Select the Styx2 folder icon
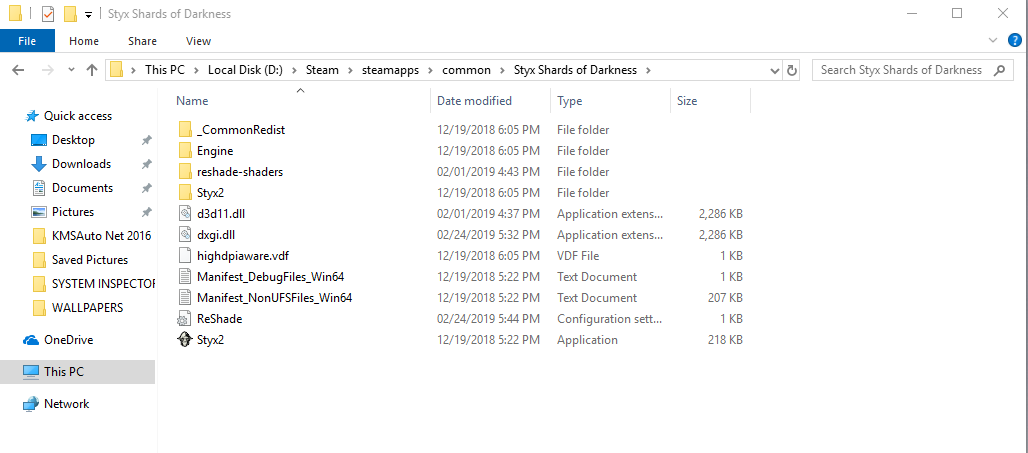 click(185, 193)
